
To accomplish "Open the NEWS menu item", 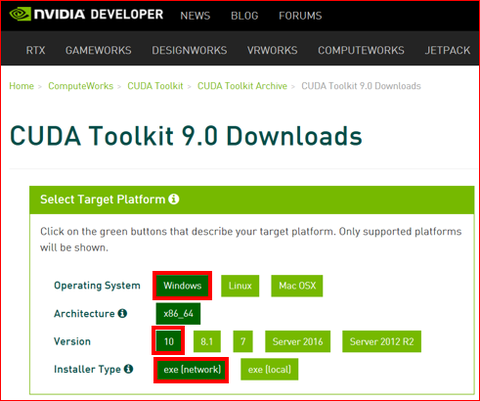I will pos(195,16).
